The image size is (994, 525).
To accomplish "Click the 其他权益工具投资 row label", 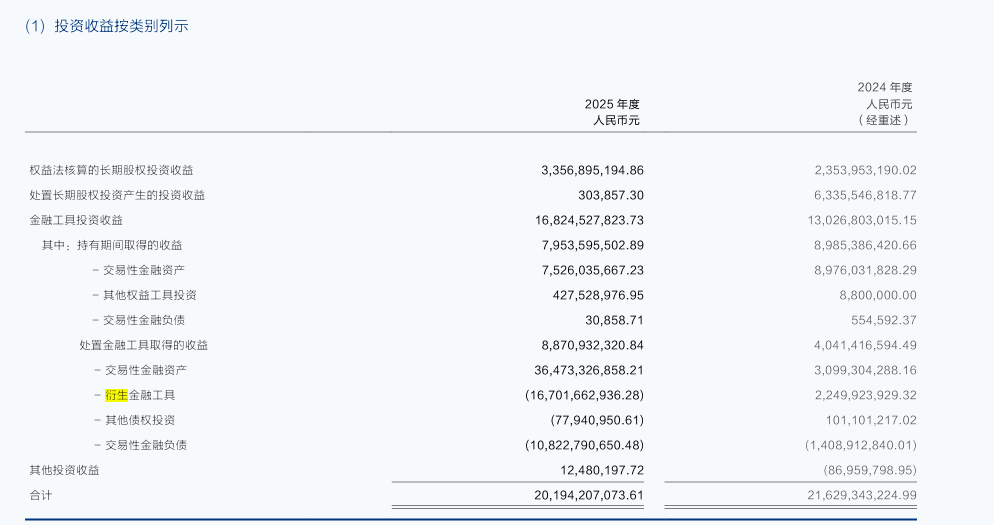I will (x=150, y=295).
